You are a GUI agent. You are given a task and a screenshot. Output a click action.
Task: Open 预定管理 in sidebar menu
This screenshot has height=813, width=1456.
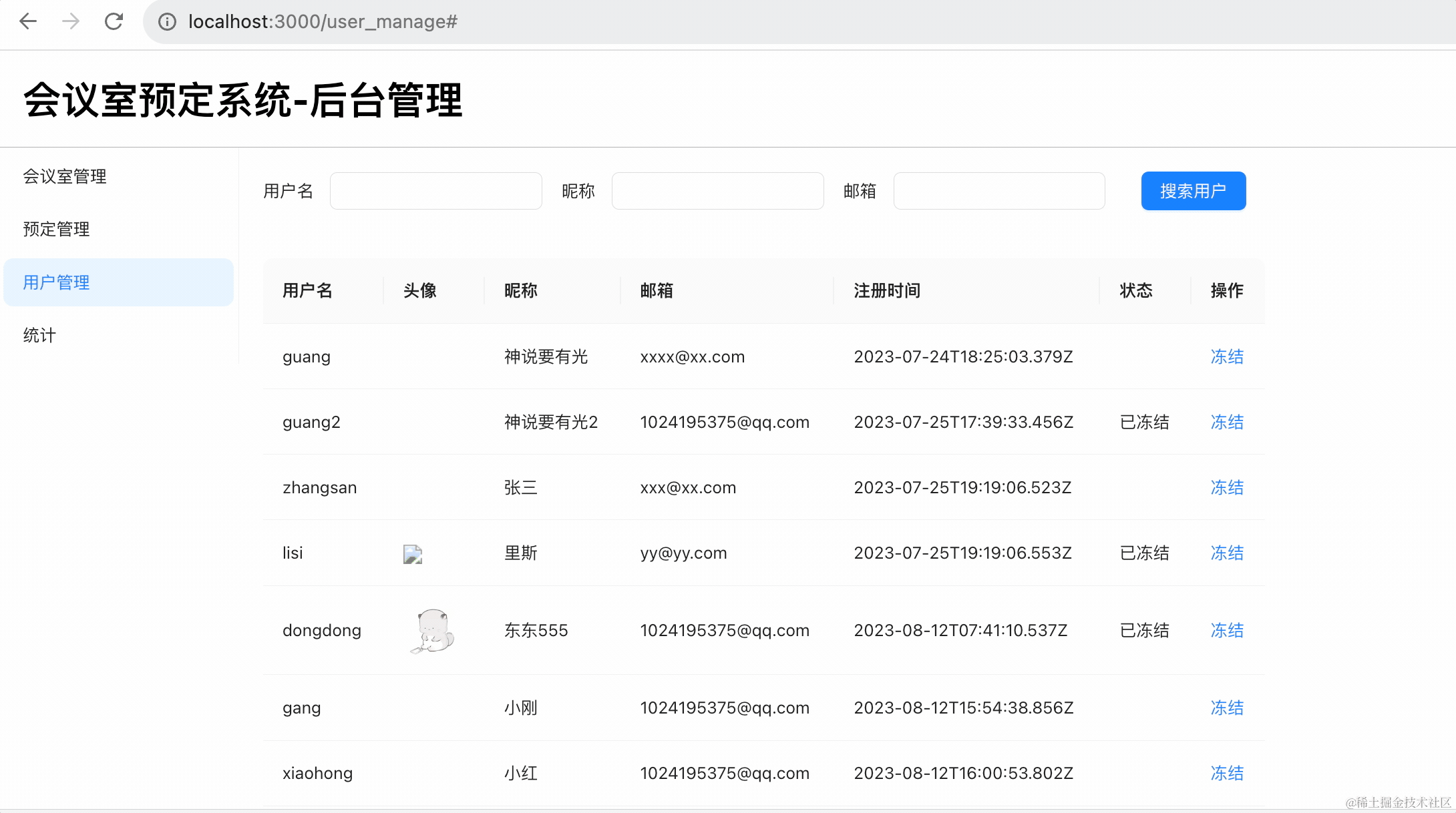point(57,229)
